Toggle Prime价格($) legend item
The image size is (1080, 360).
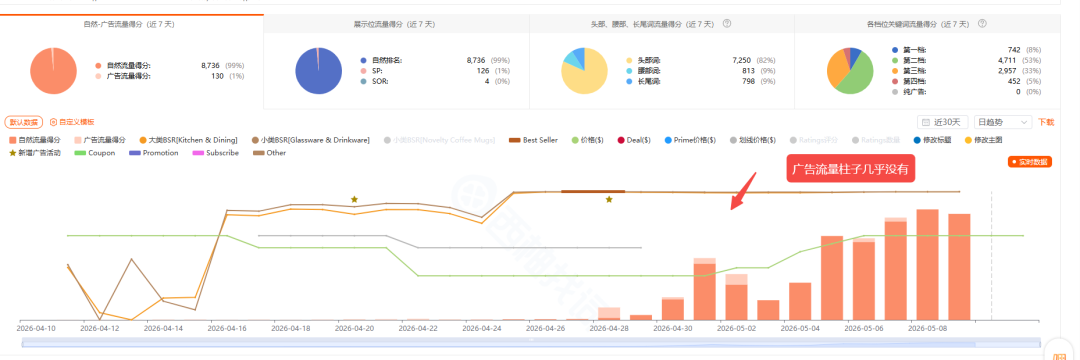pos(690,140)
